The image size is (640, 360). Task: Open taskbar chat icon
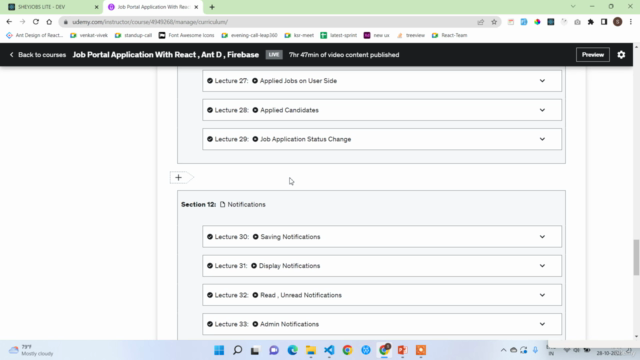tap(274, 350)
